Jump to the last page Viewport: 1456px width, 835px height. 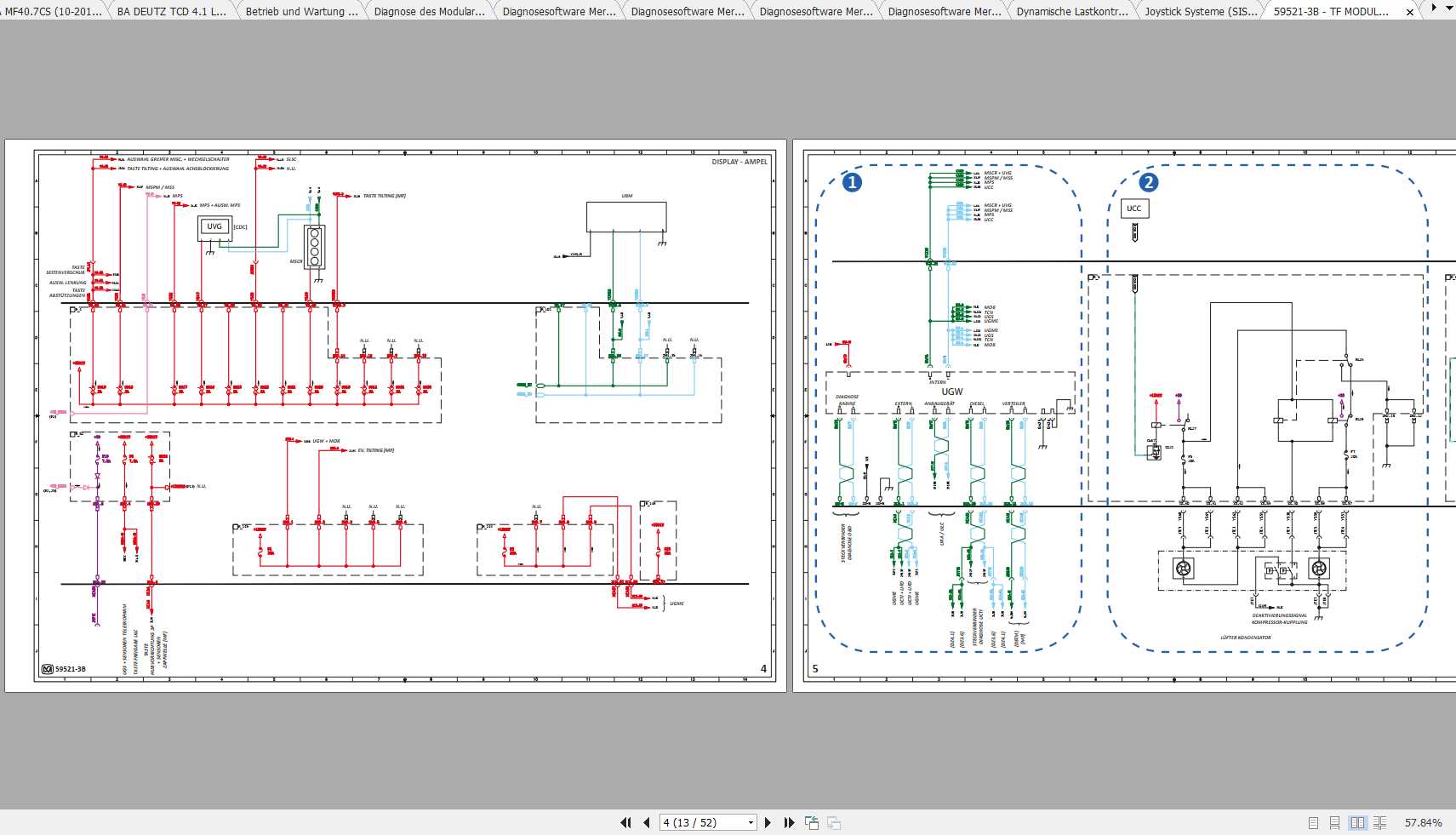789,822
